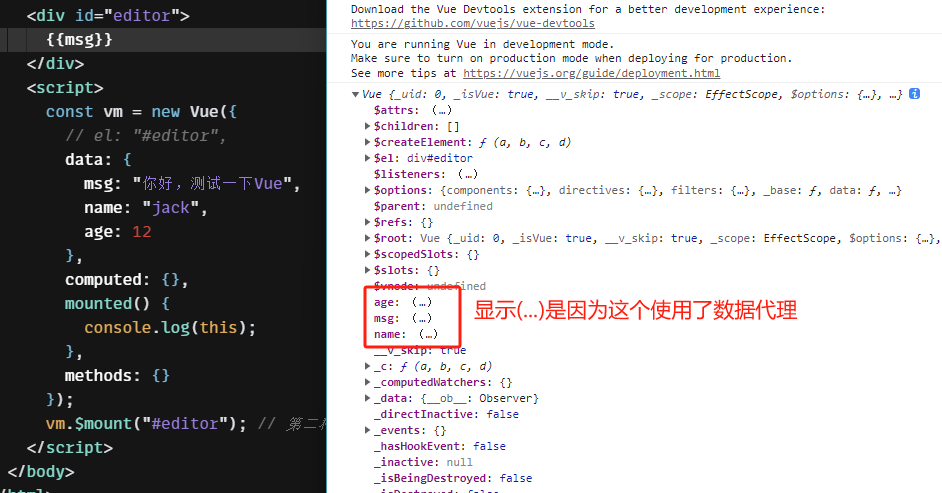Expand the _data Observer entry

pyautogui.click(x=367, y=398)
